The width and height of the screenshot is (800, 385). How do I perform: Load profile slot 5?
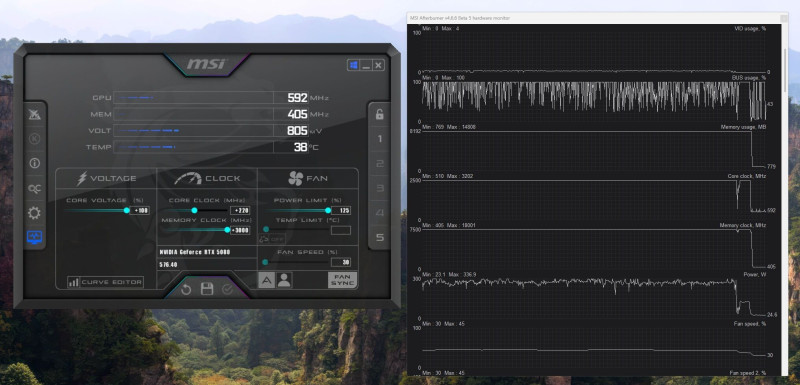tap(380, 238)
